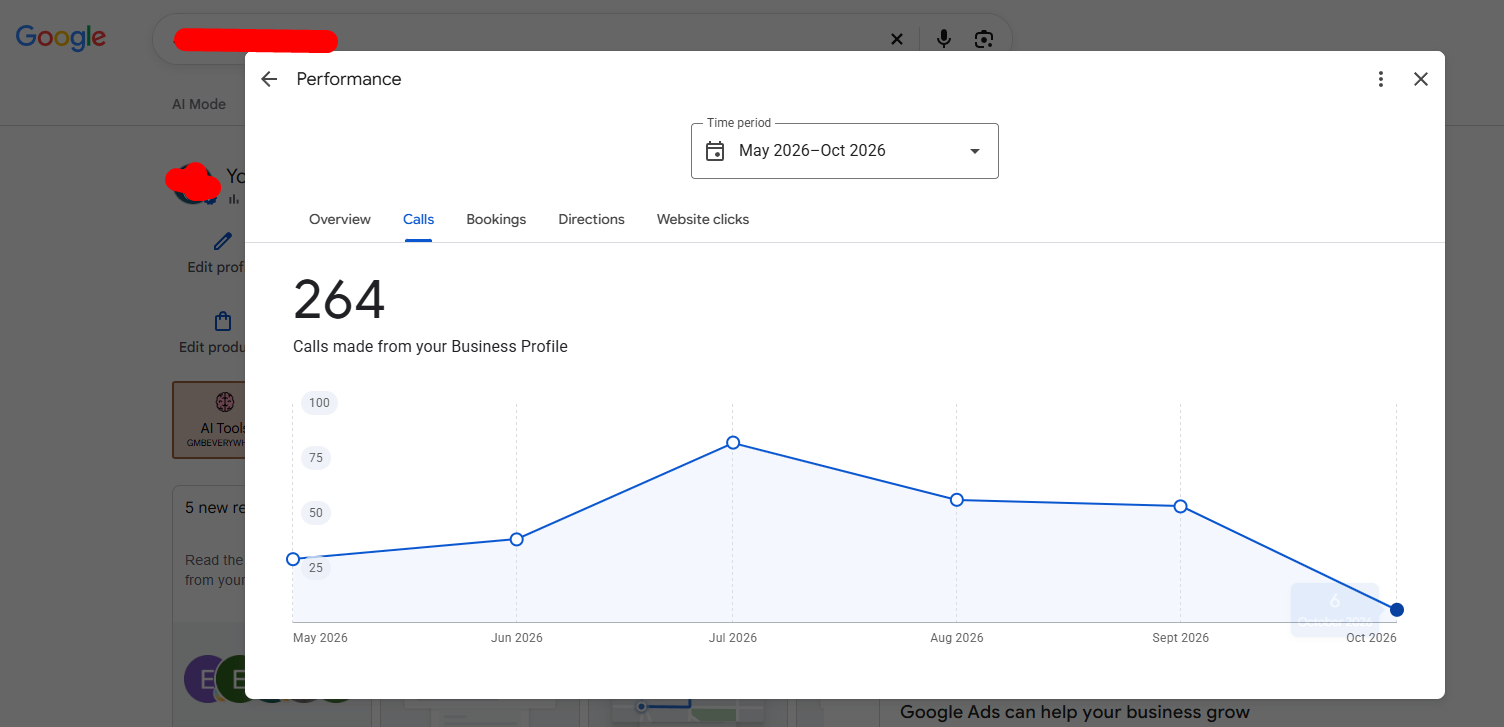Clear the Google search box text
Viewport: 1504px width, 727px height.
(x=897, y=39)
